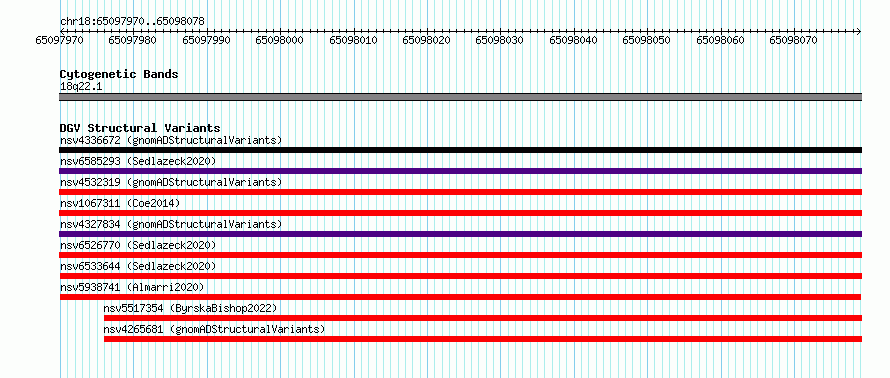This screenshot has width=890, height=378.
Task: Click ruler position 65098060
Action: [720, 40]
